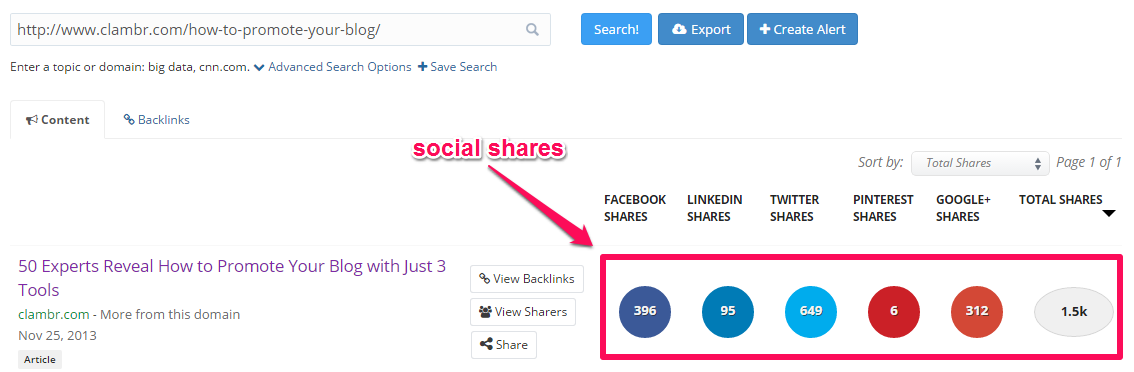Select the Content tab
The height and width of the screenshot is (372, 1134).
[x=58, y=119]
